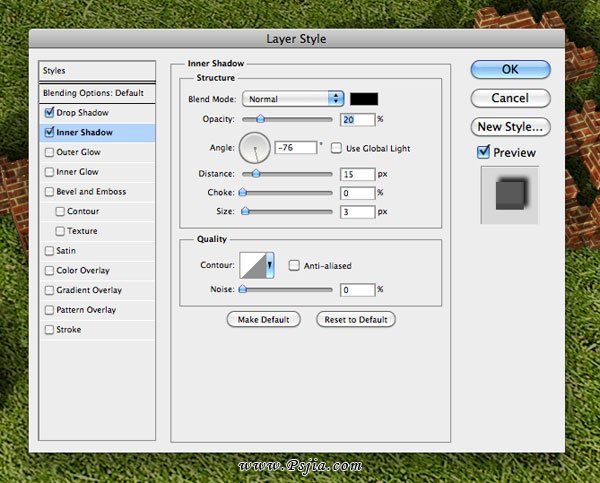The image size is (600, 483).
Task: Enable the Anti-aliased checkbox
Action: [294, 265]
